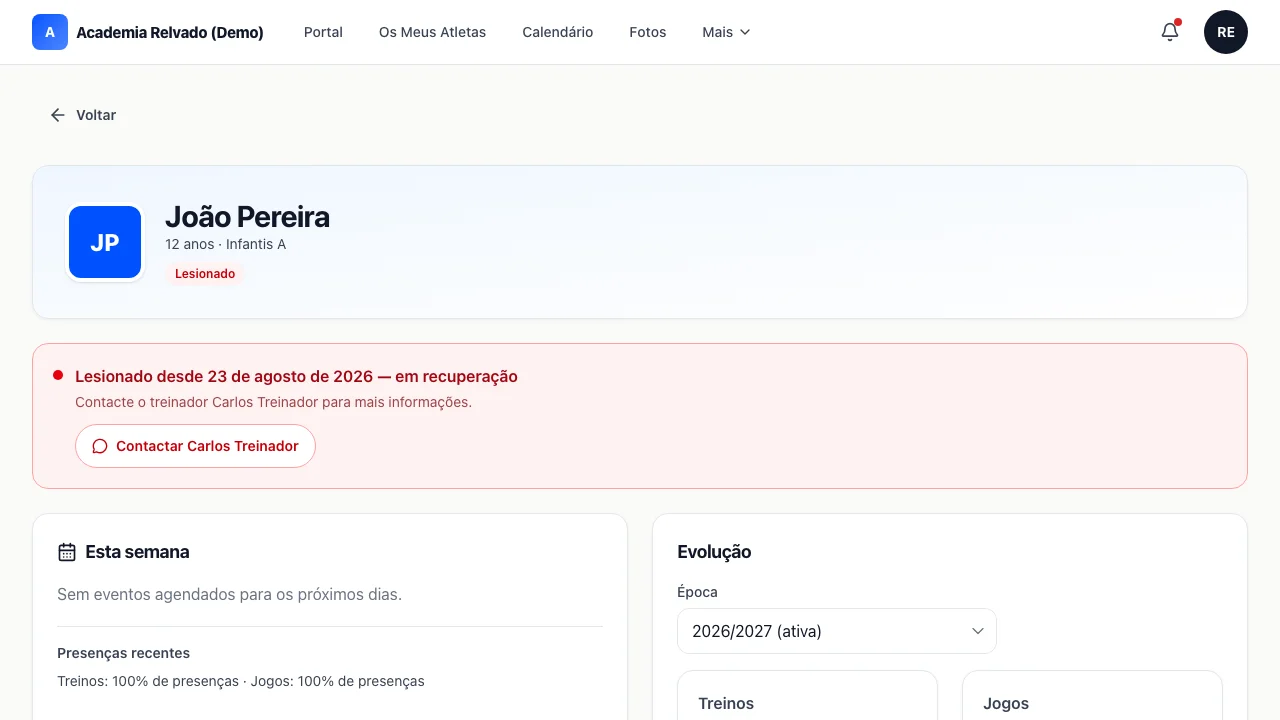Click the Treinos card title
Screen dimensions: 1280x720
(726, 703)
